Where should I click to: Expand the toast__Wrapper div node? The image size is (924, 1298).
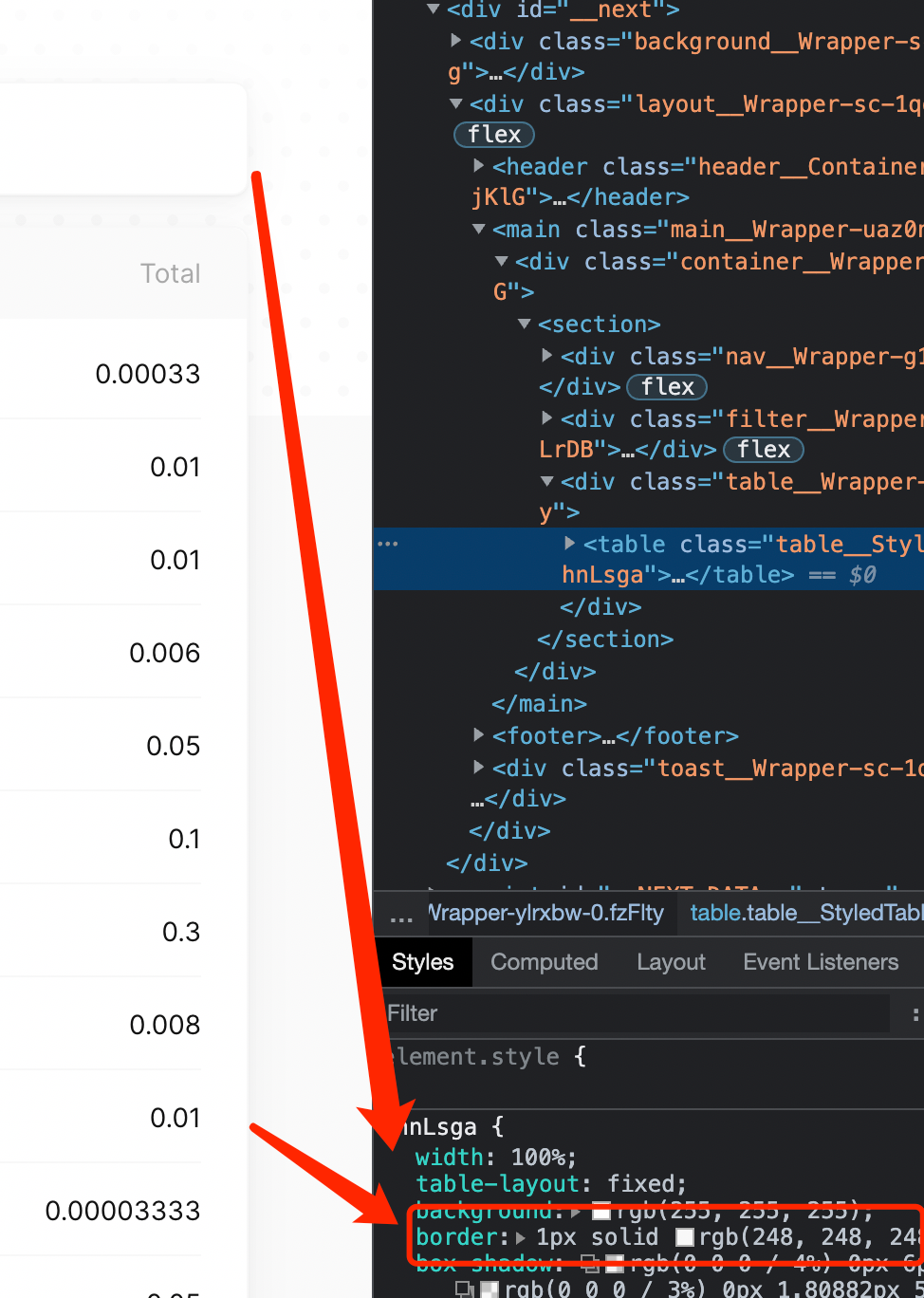tap(479, 768)
